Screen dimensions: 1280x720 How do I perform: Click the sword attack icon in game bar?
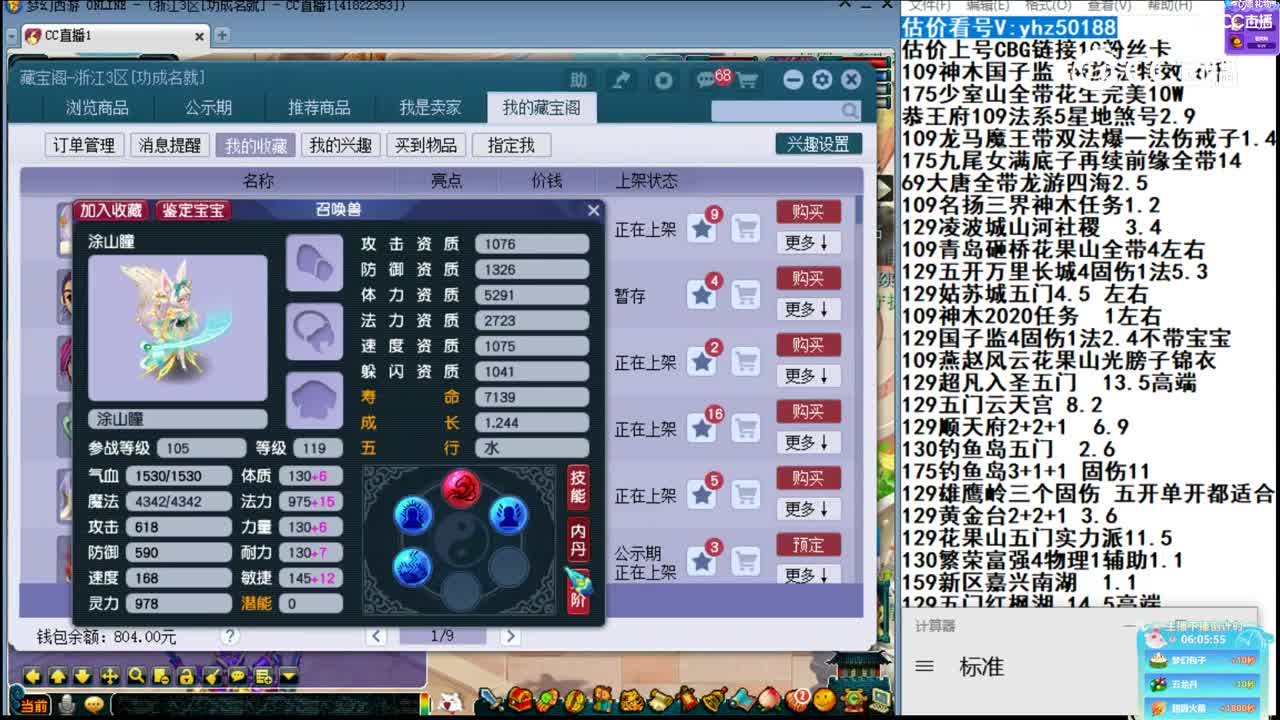coord(490,699)
